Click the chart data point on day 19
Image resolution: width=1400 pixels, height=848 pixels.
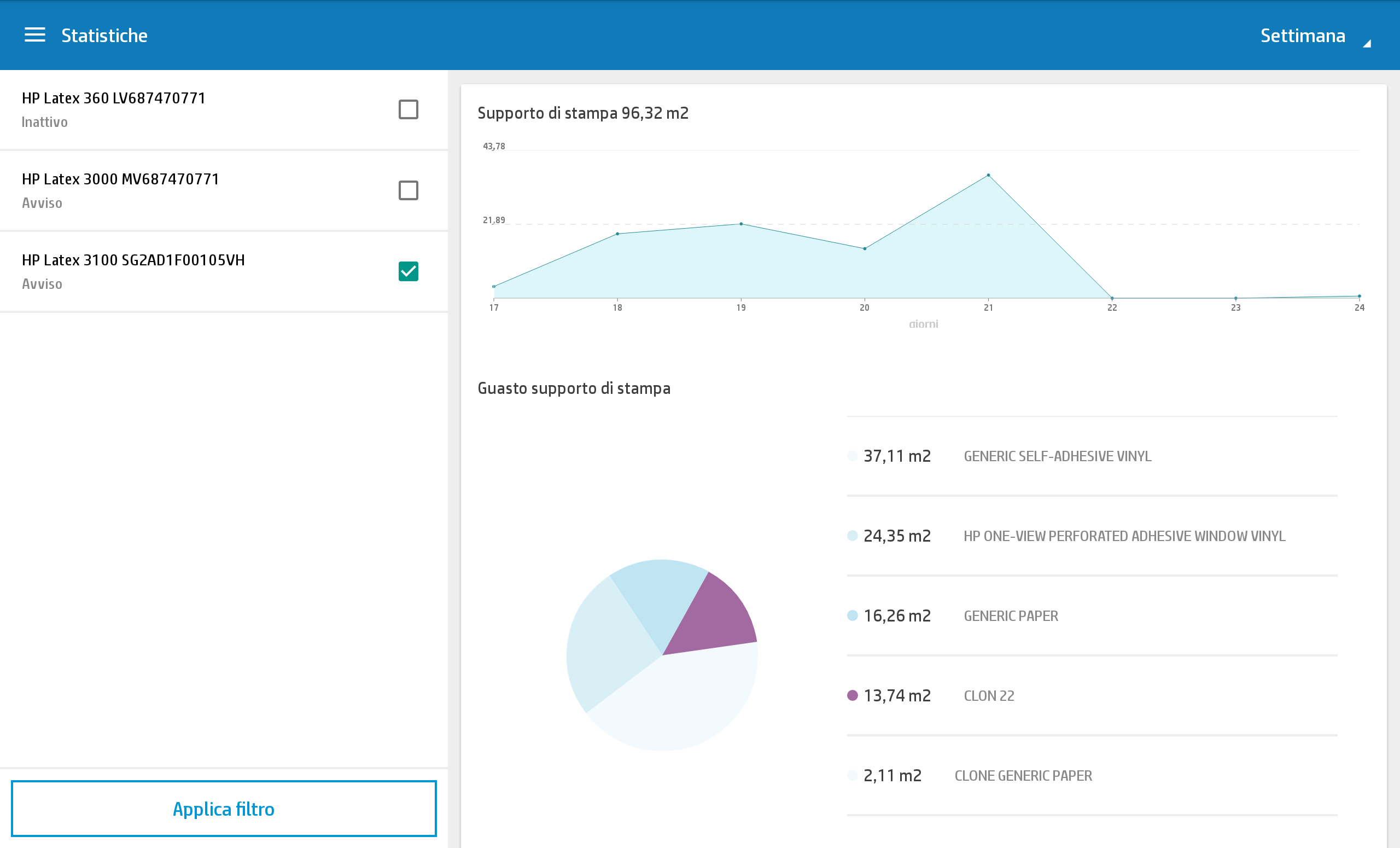(x=741, y=224)
